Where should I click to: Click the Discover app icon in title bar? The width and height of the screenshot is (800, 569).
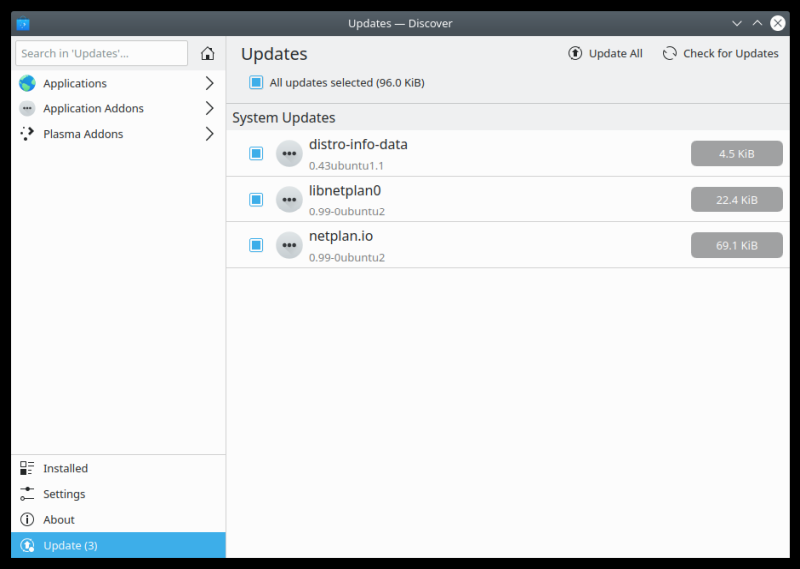coord(23,23)
